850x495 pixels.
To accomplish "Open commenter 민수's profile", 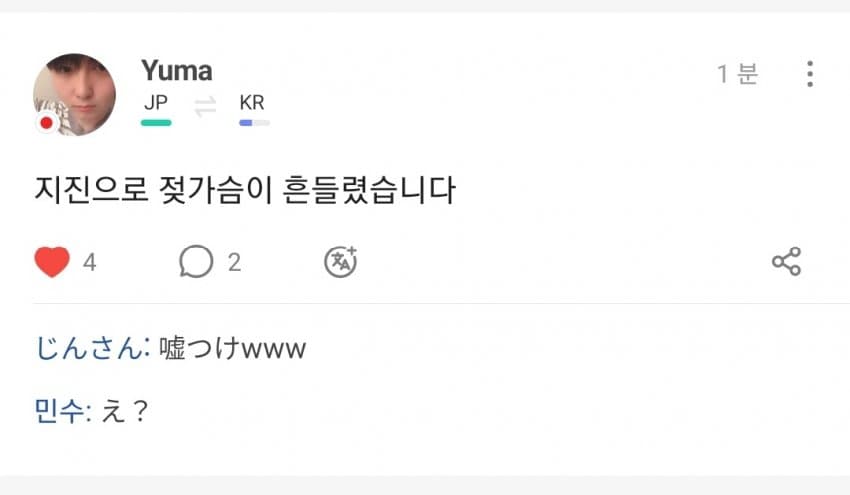I will (x=62, y=411).
